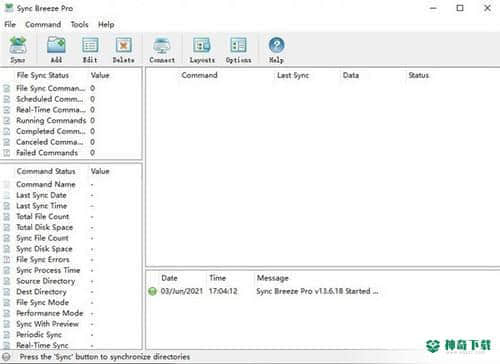
Task: Open the Help menu in the menu bar
Action: tap(106, 25)
